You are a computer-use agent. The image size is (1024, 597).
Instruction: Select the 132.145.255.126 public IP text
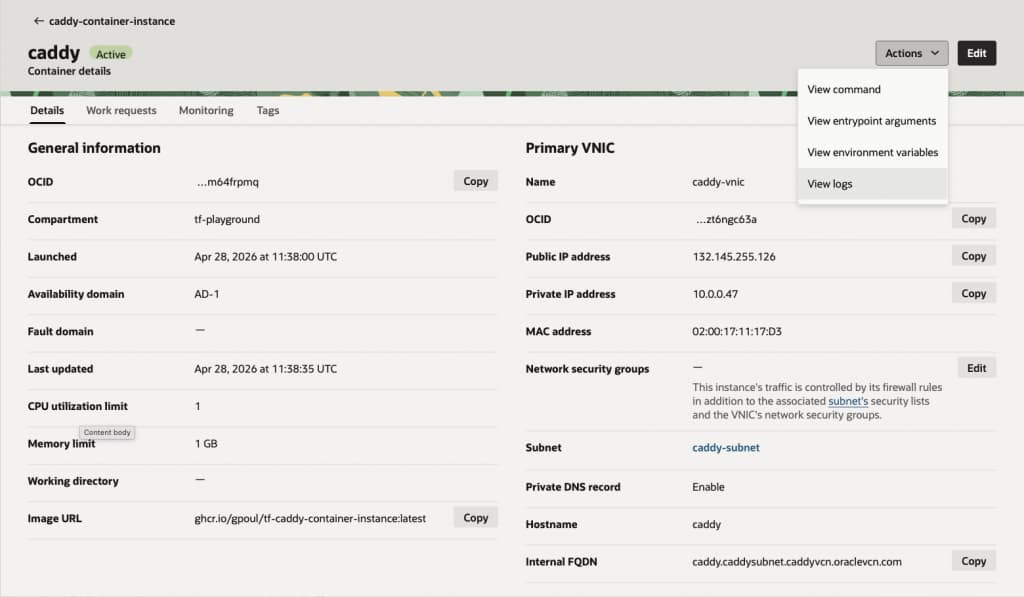734,257
